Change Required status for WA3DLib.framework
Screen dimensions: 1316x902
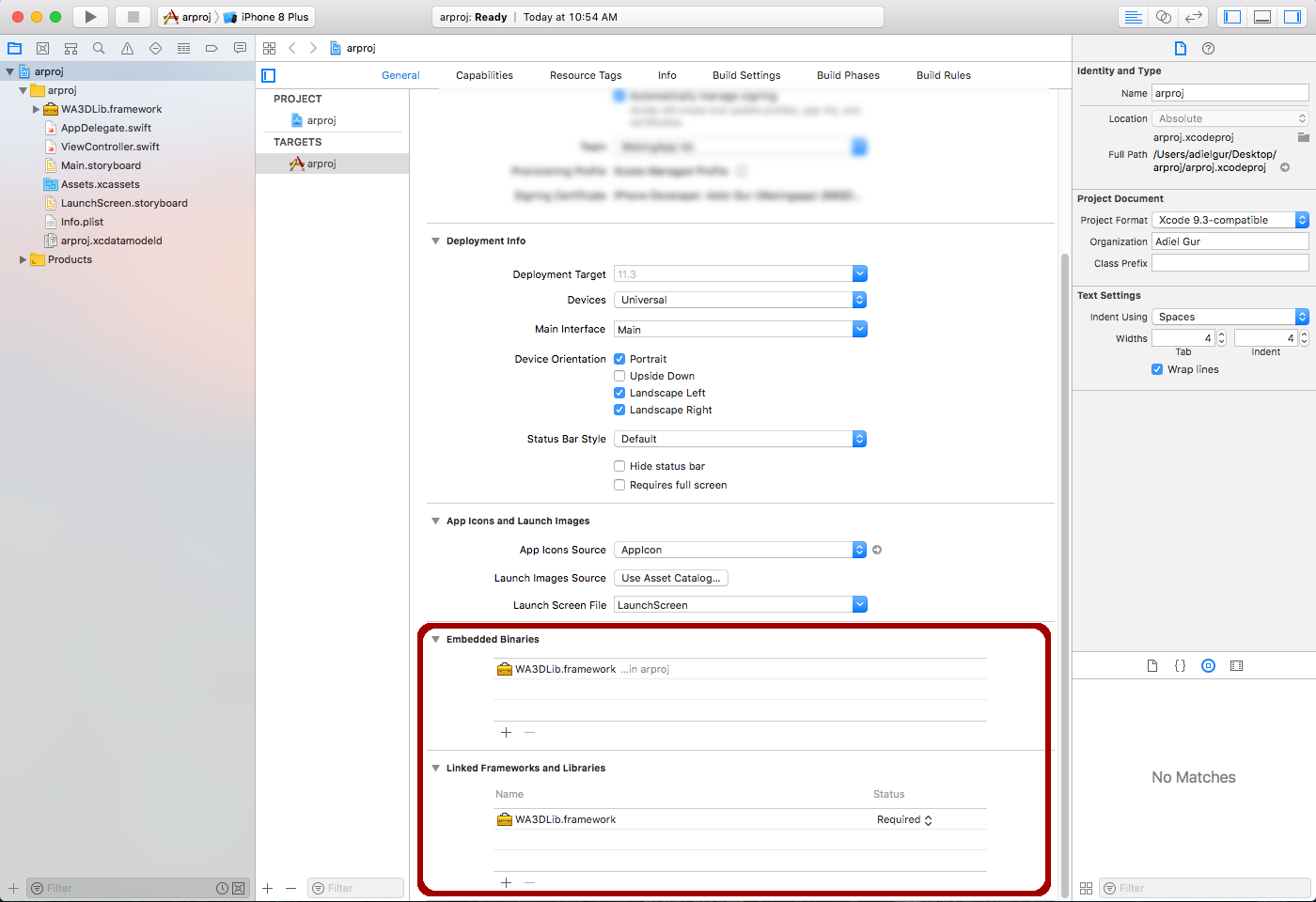point(904,819)
